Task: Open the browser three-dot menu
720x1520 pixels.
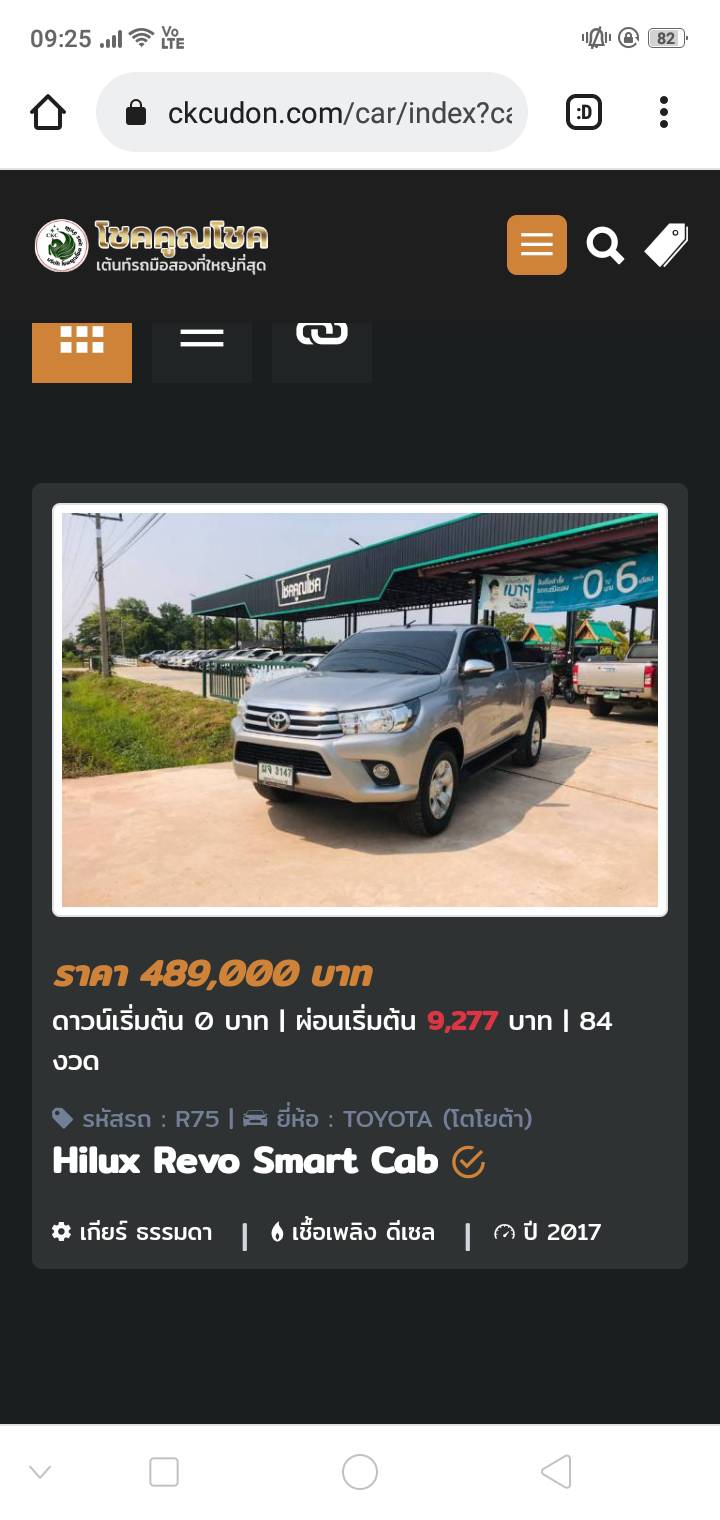Action: pos(663,113)
